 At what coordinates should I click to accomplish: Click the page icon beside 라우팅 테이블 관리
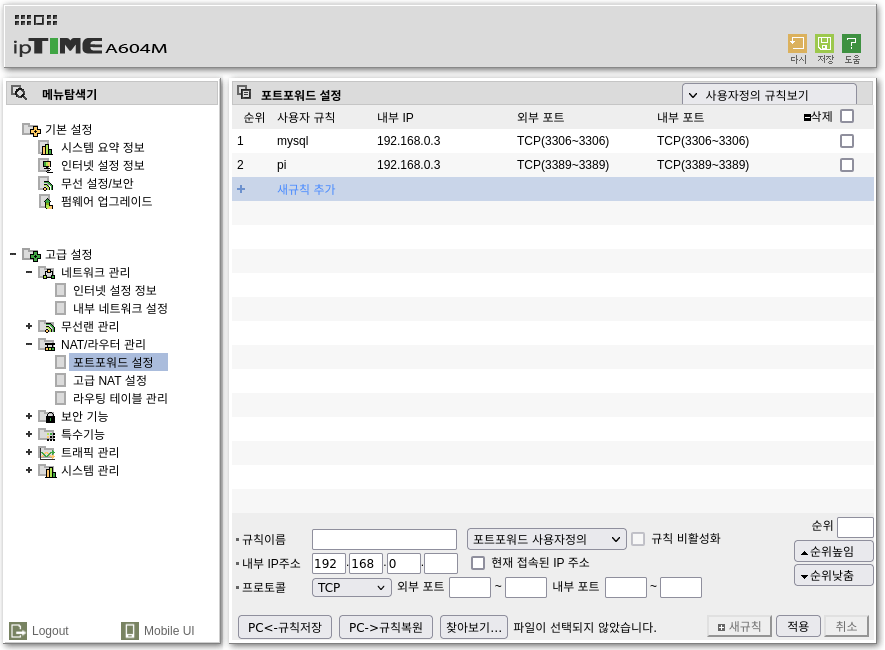60,398
